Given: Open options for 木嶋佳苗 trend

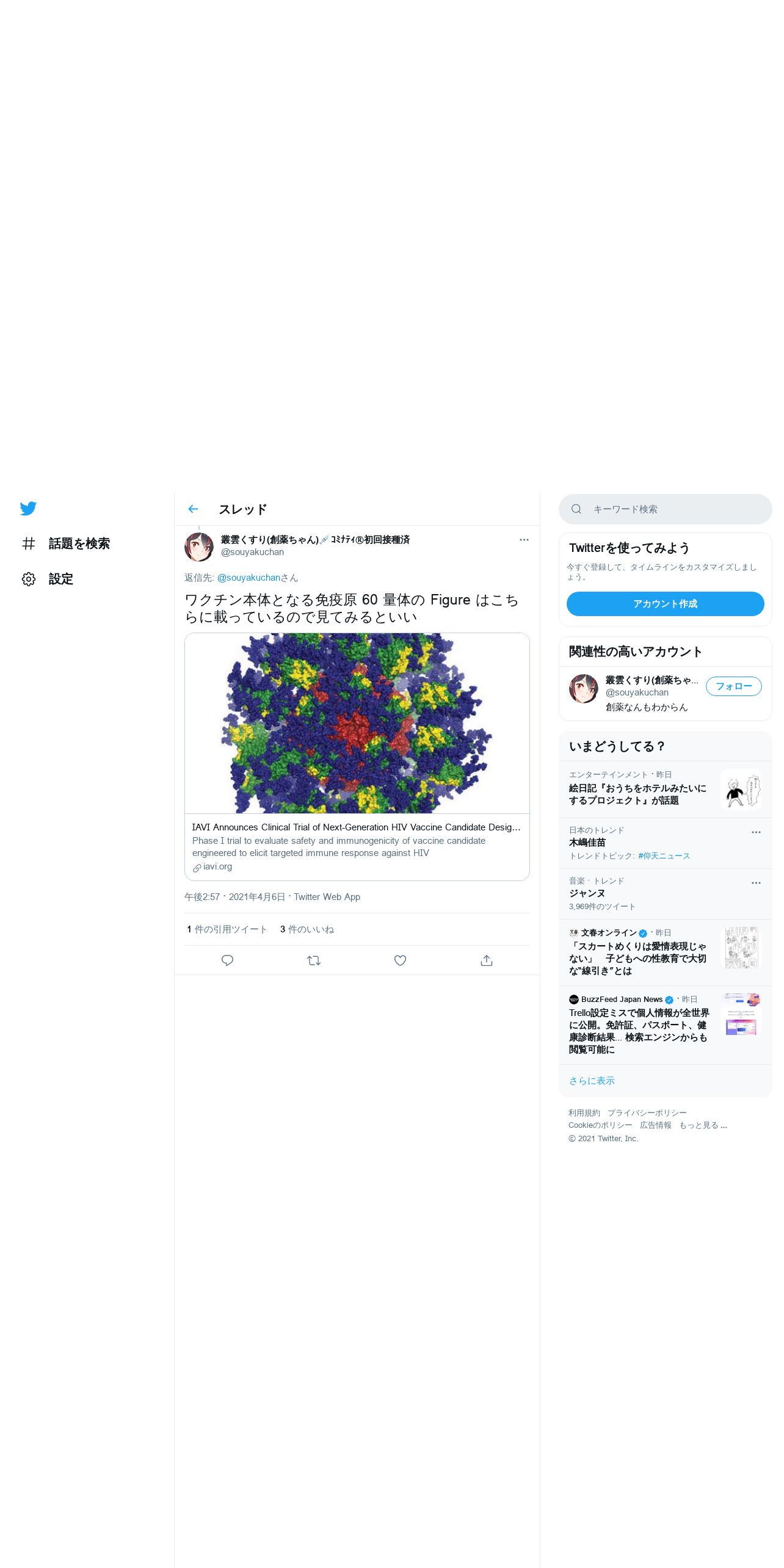Looking at the screenshot, I should click(x=756, y=832).
